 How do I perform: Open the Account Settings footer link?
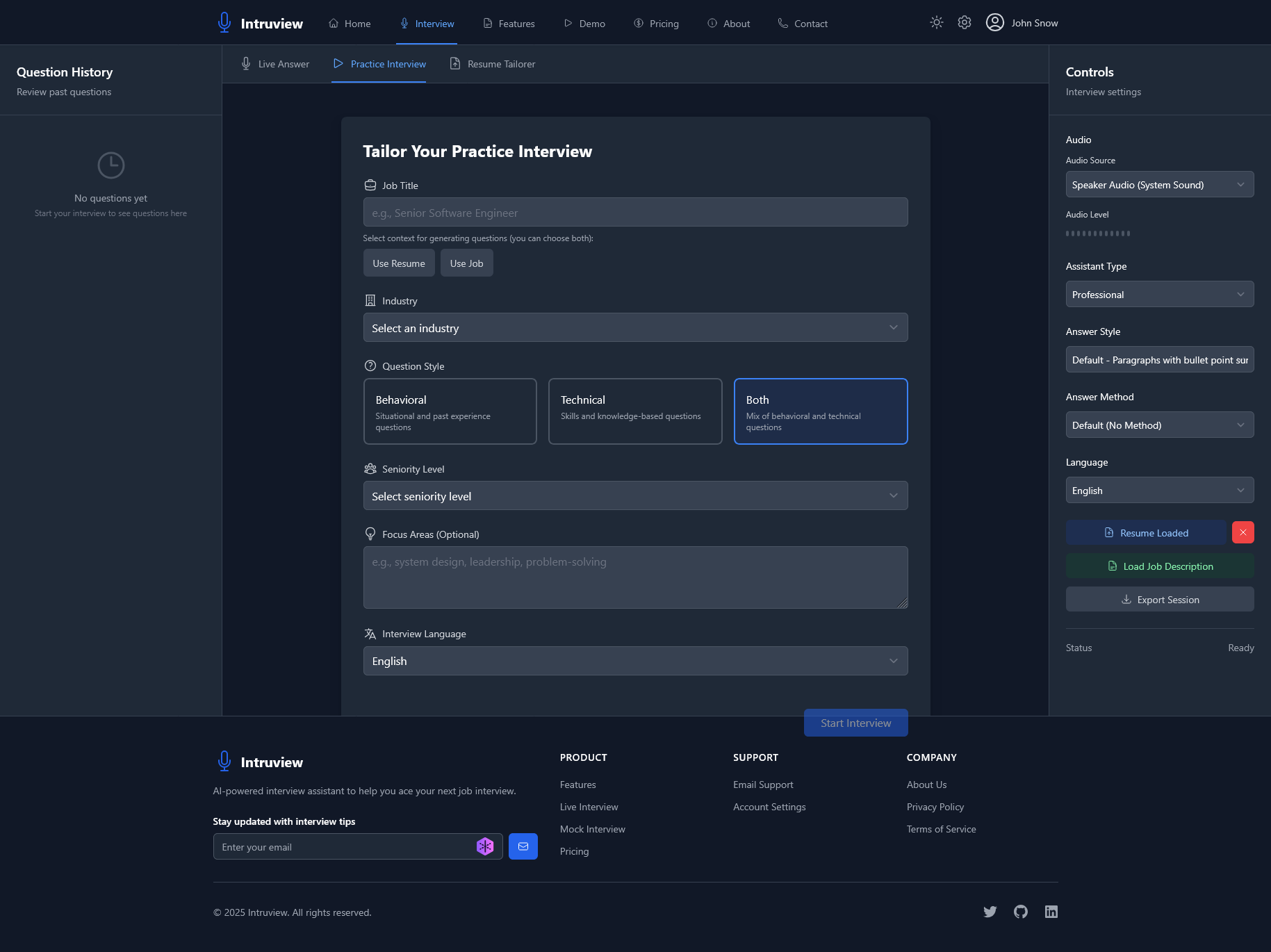click(x=769, y=807)
